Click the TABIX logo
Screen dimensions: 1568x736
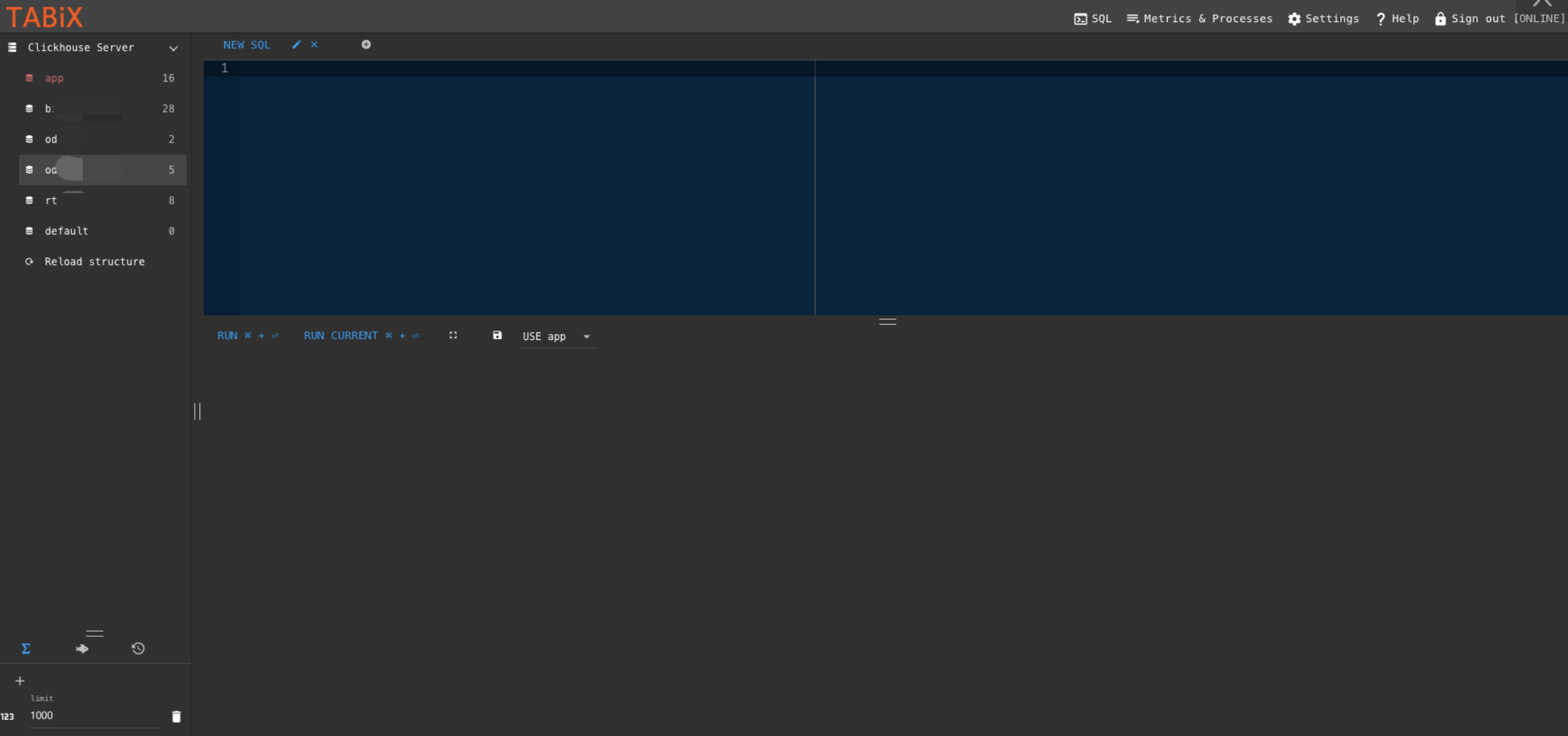[x=44, y=17]
